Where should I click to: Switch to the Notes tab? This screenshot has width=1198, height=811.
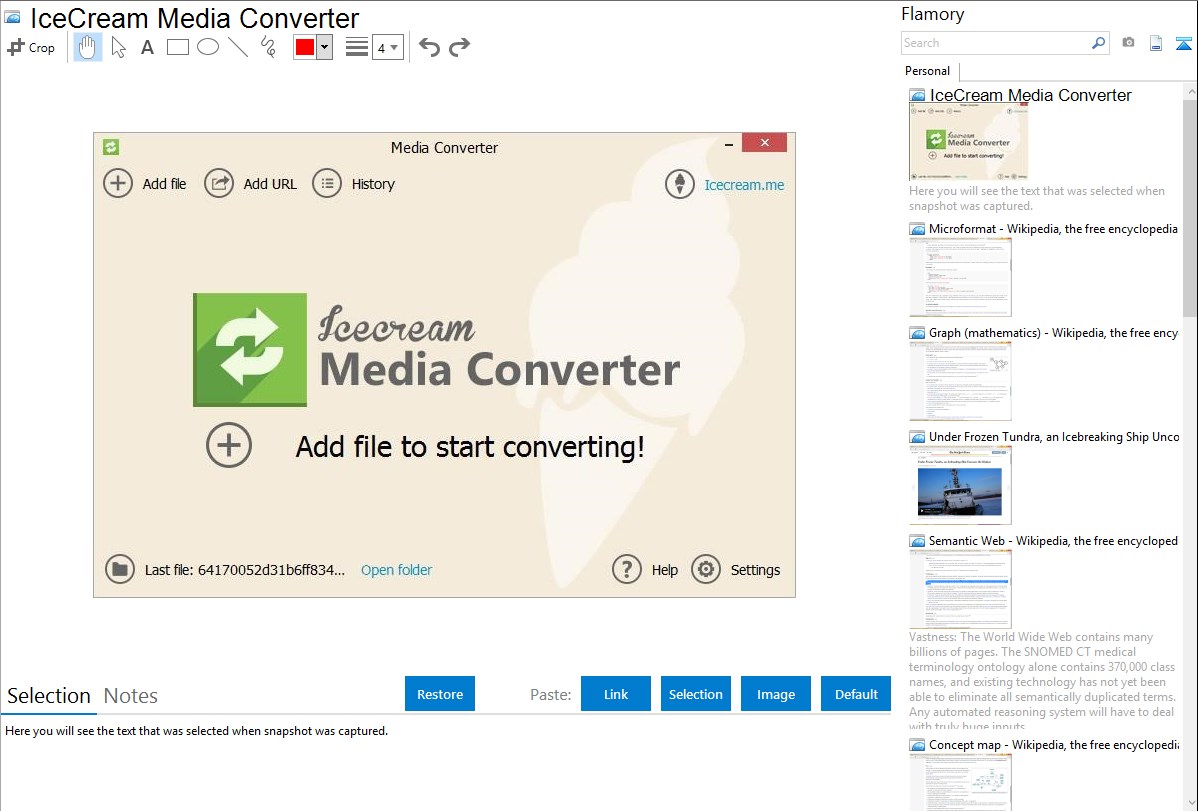click(131, 696)
